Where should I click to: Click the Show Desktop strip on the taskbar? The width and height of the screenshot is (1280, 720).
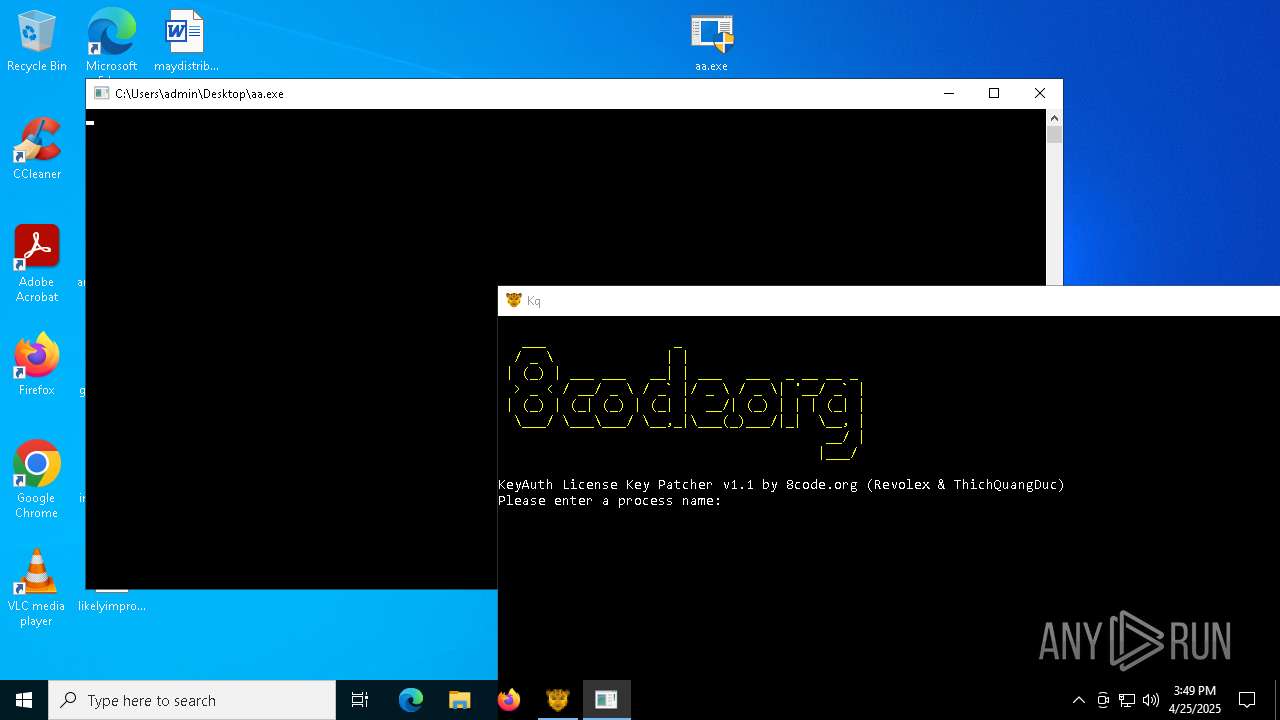pyautogui.click(x=1277, y=700)
